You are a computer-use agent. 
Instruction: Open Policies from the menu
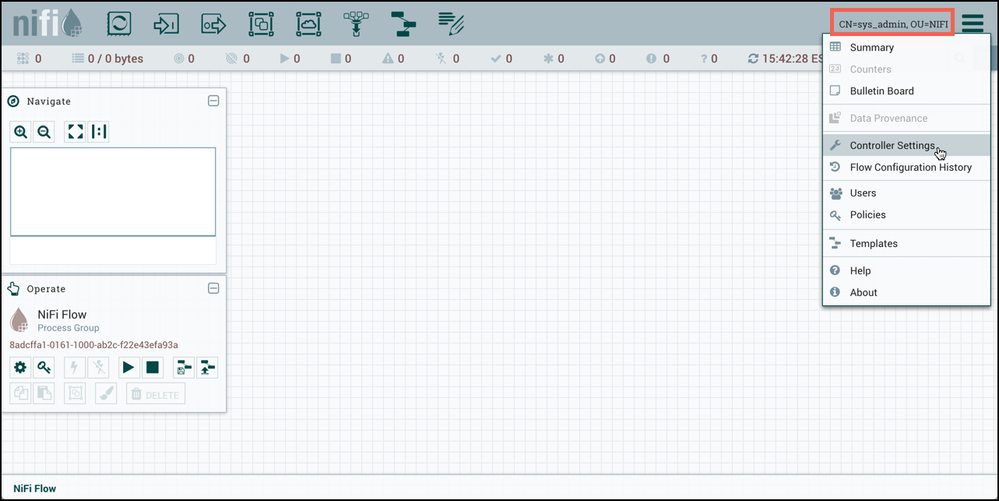(906, 215)
